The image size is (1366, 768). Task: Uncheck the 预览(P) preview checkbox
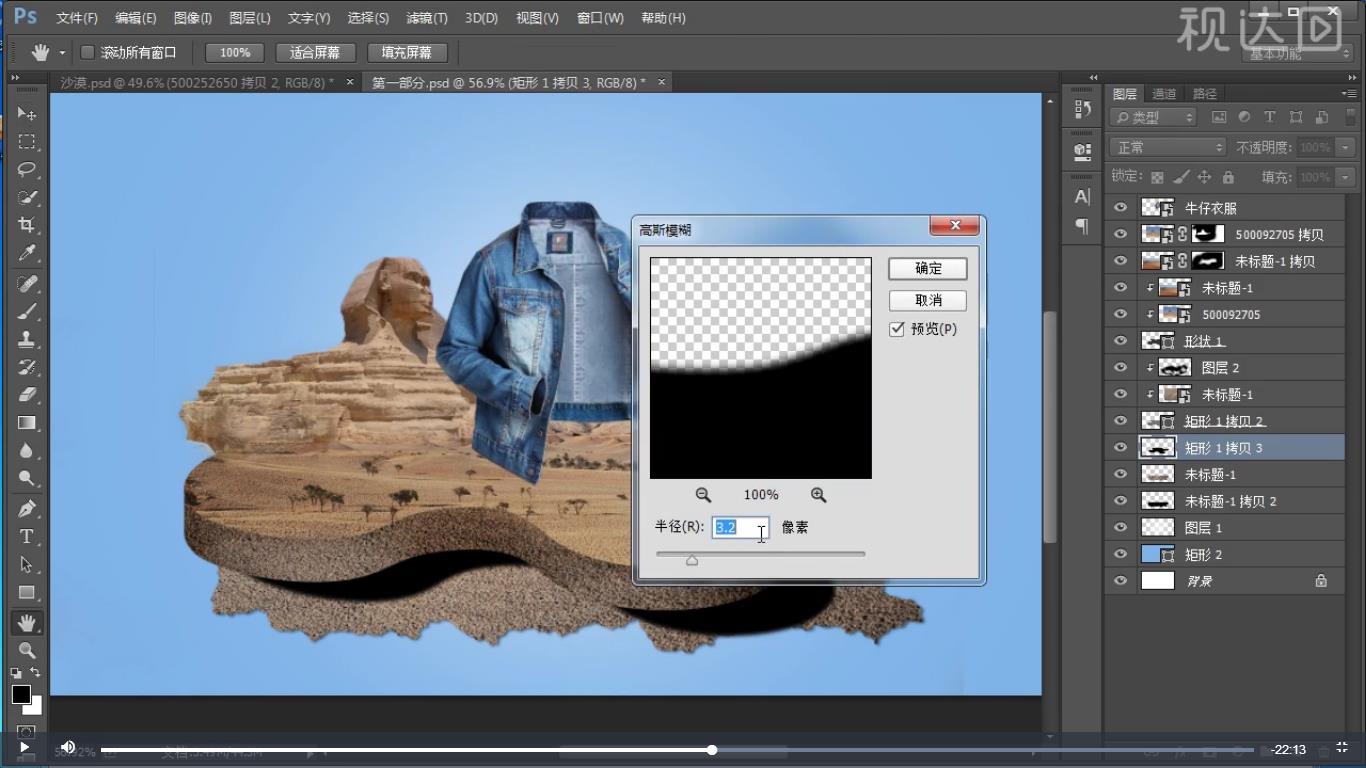click(x=897, y=329)
